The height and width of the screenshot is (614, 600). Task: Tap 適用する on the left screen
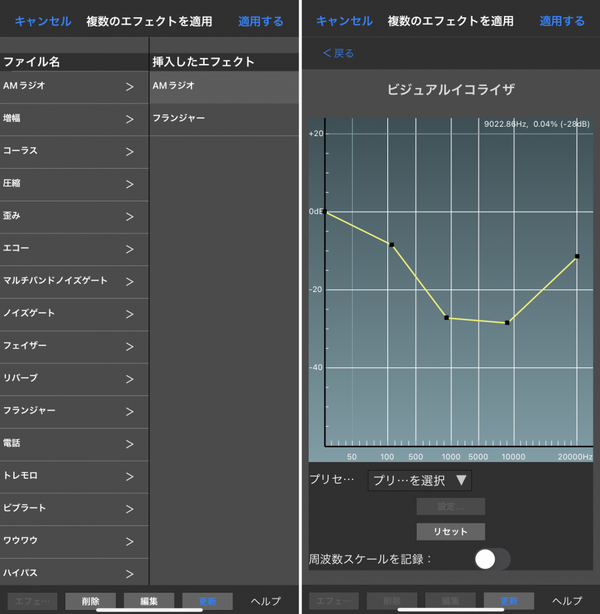tap(260, 21)
